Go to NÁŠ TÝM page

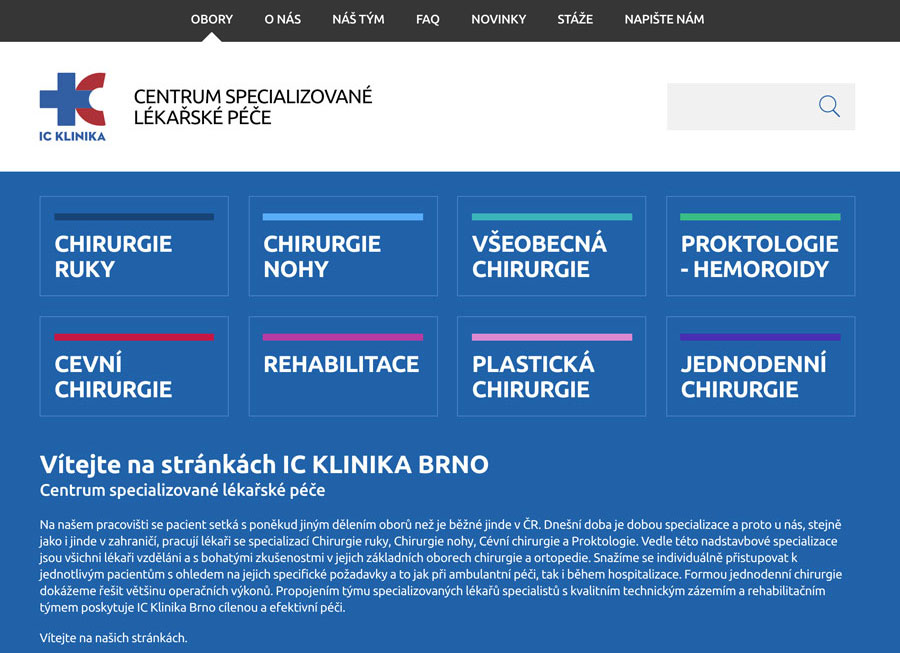tap(358, 20)
